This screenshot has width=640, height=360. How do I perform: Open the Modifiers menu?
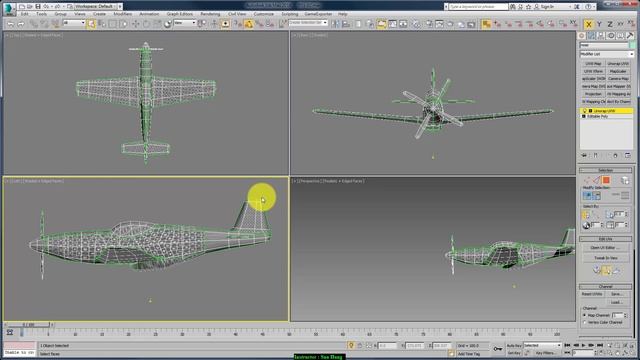tap(122, 14)
